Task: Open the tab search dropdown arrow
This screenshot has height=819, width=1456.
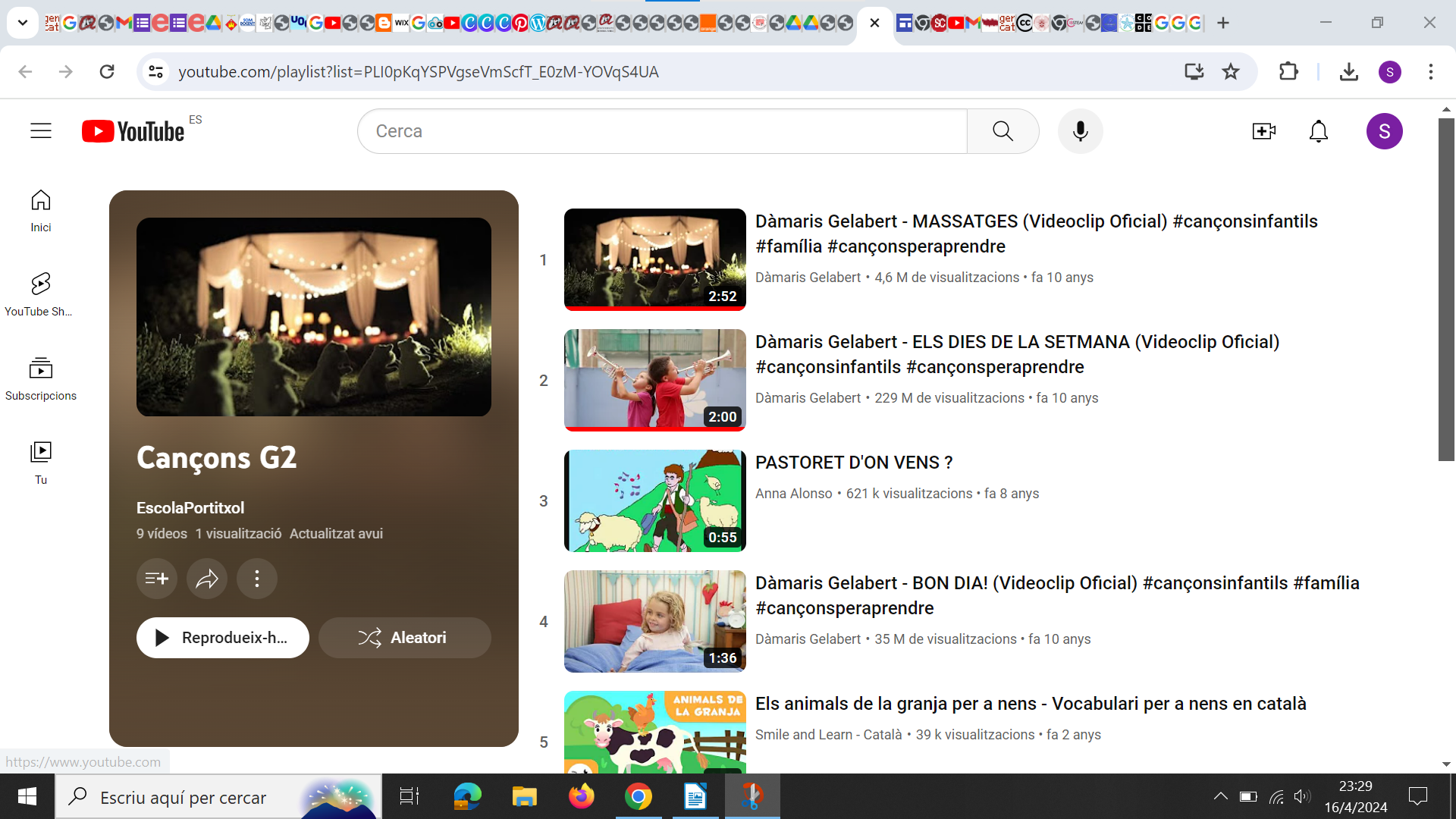Action: click(23, 23)
